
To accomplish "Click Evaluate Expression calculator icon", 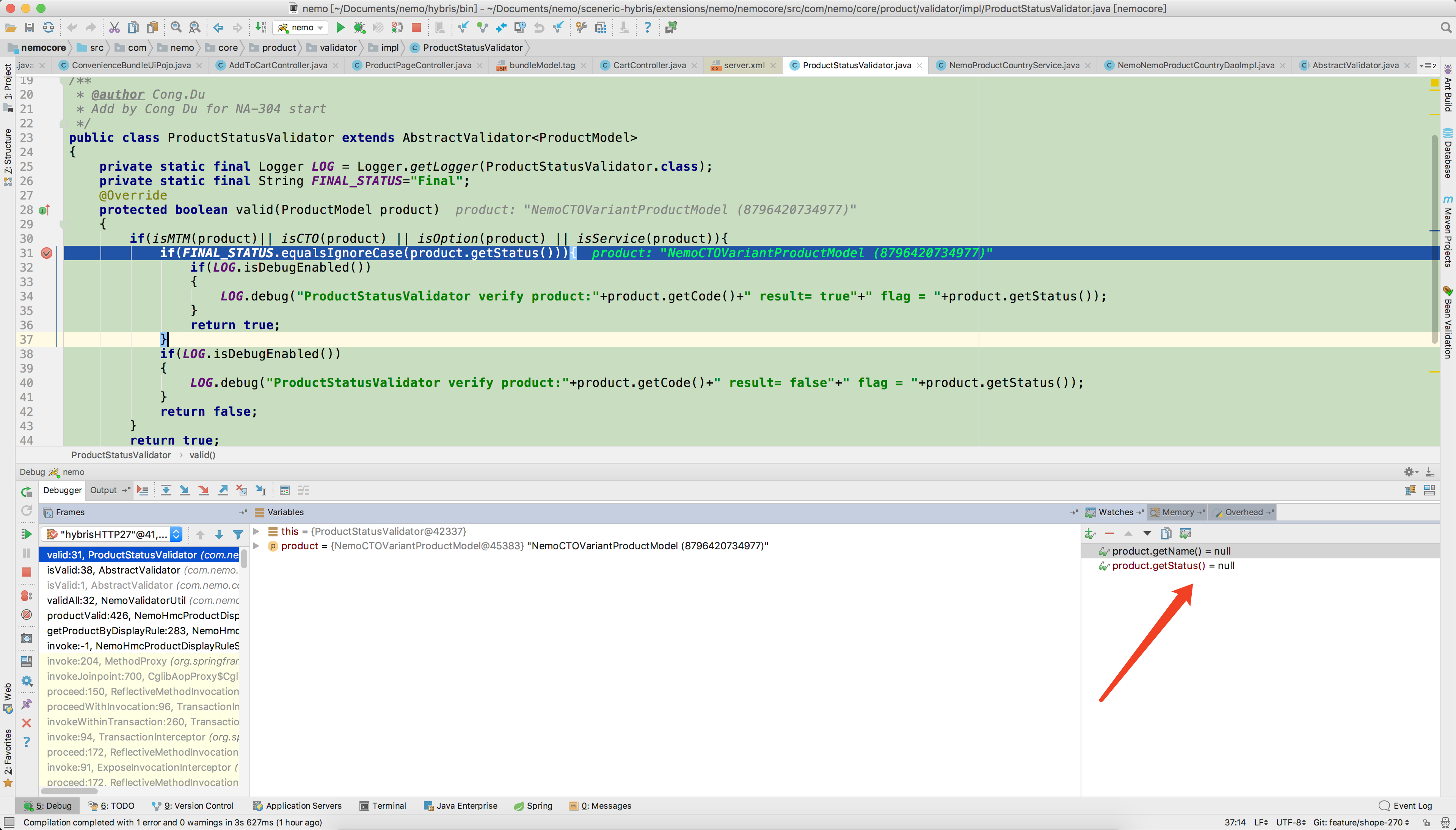I will [x=285, y=490].
